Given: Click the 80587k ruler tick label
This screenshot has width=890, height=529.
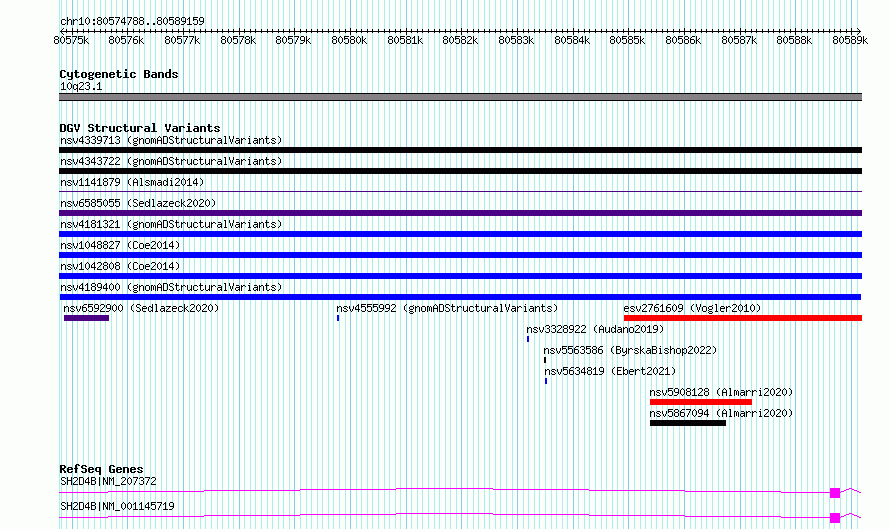Looking at the screenshot, I should (x=739, y=40).
